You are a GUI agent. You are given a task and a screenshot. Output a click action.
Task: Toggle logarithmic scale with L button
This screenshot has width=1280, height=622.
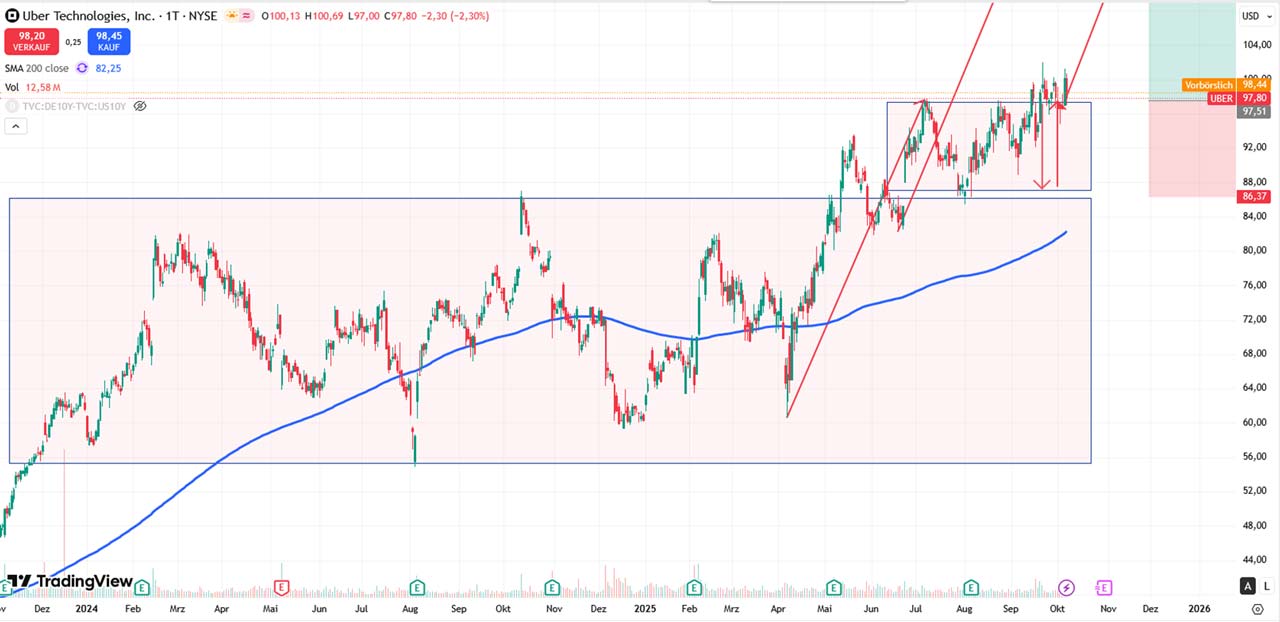(x=1265, y=586)
